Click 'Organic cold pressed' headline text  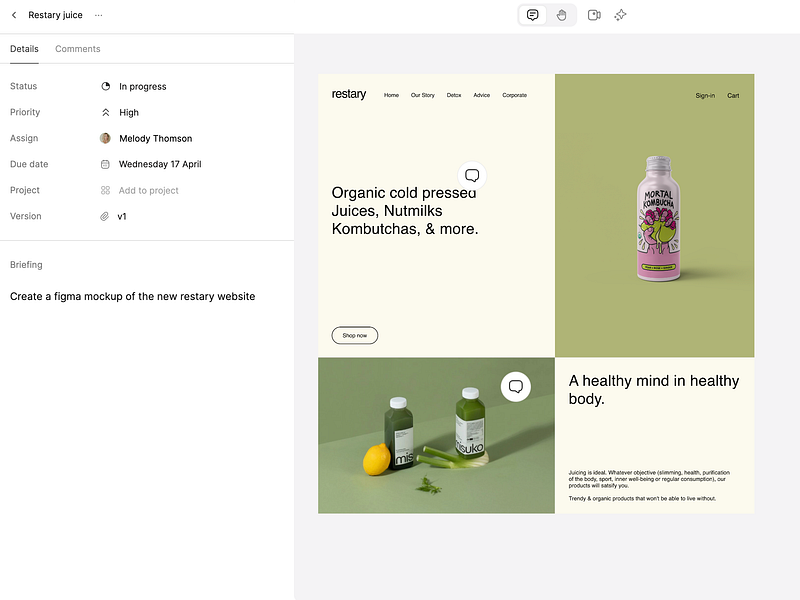click(404, 193)
